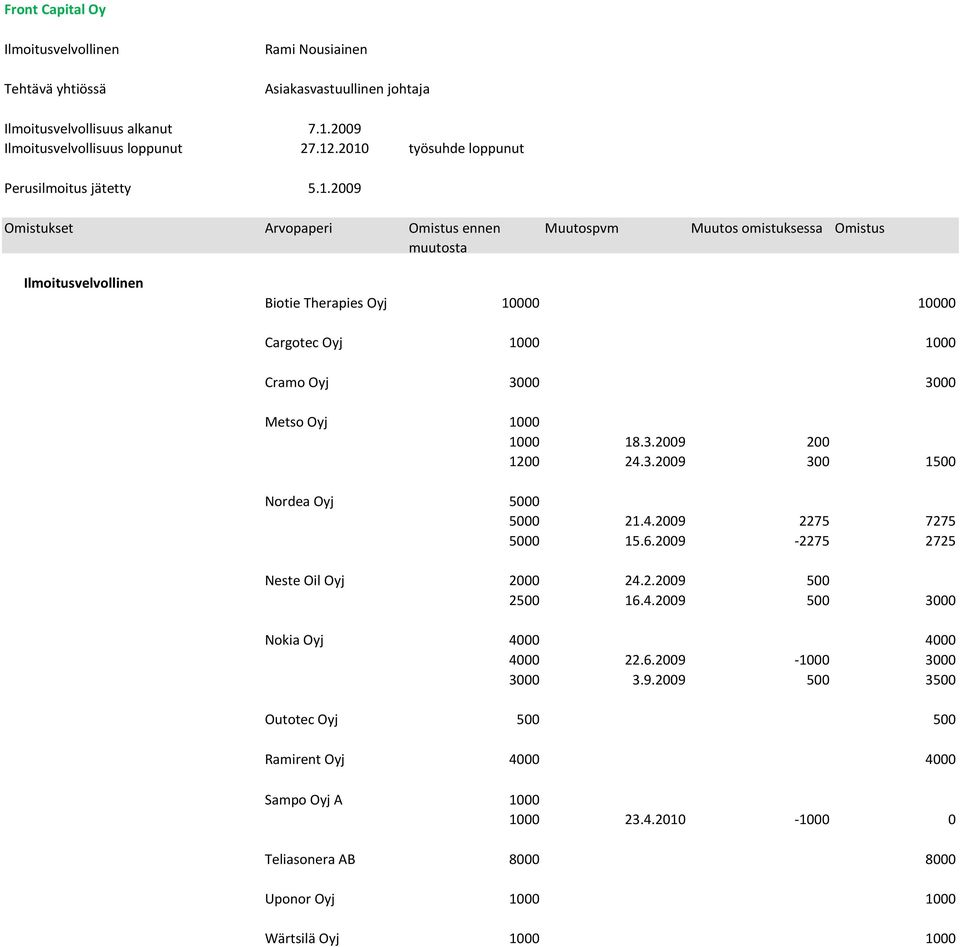Select the label Ilmoitusvelvollisuus alkanut
Image resolution: width=960 pixels, height=947 pixels.
(88, 129)
